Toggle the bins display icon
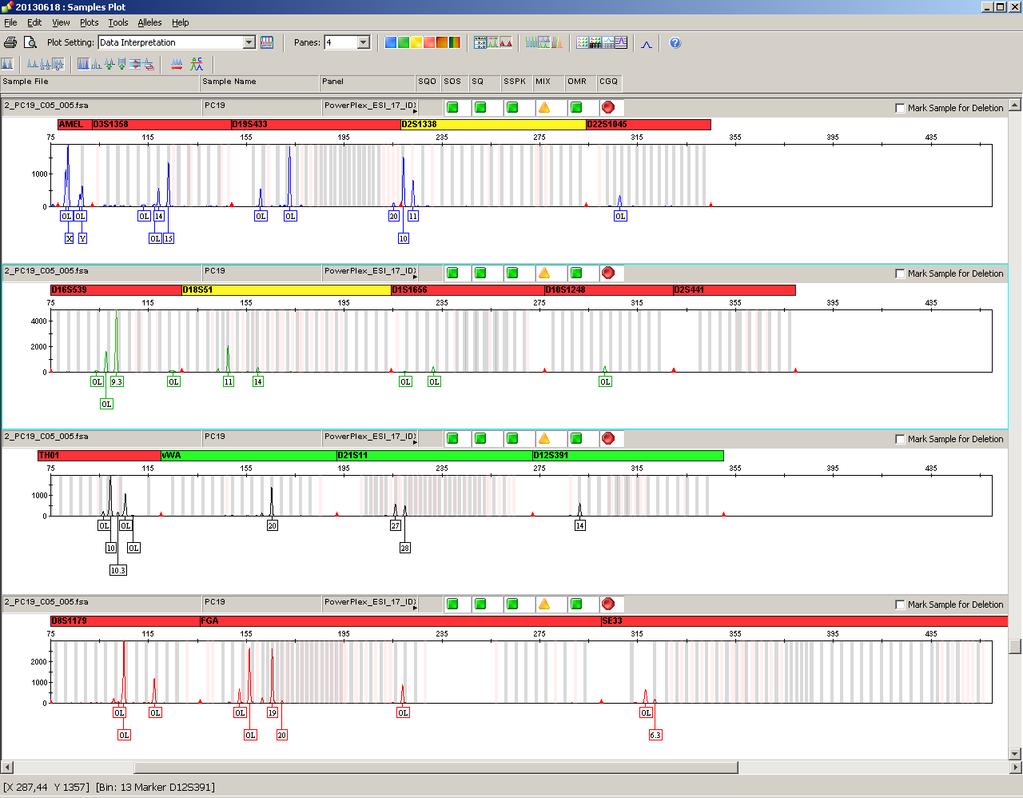This screenshot has height=798, width=1023. click(83, 64)
